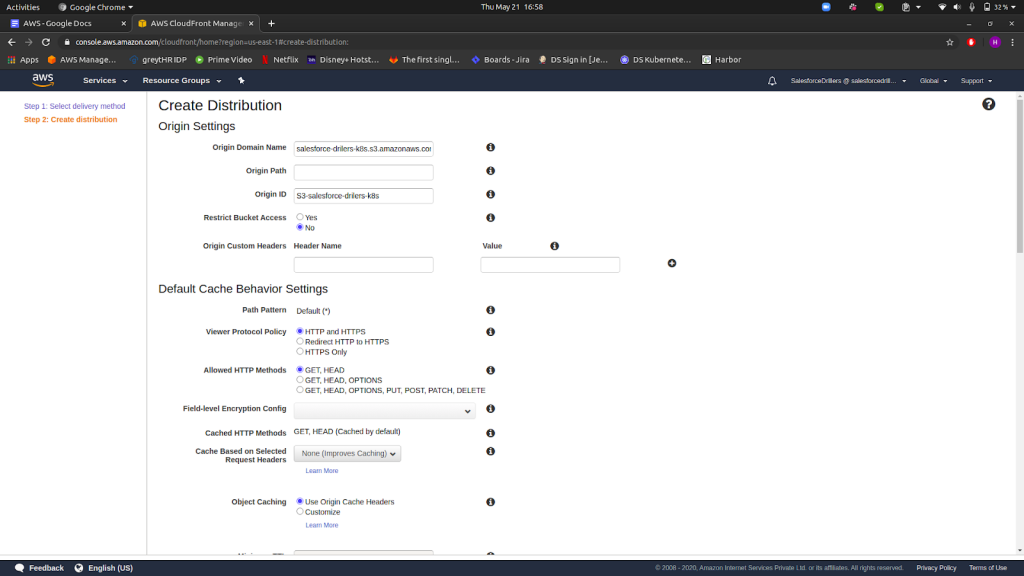Bookmark this page with star icon
1024x576 pixels.
coord(950,42)
